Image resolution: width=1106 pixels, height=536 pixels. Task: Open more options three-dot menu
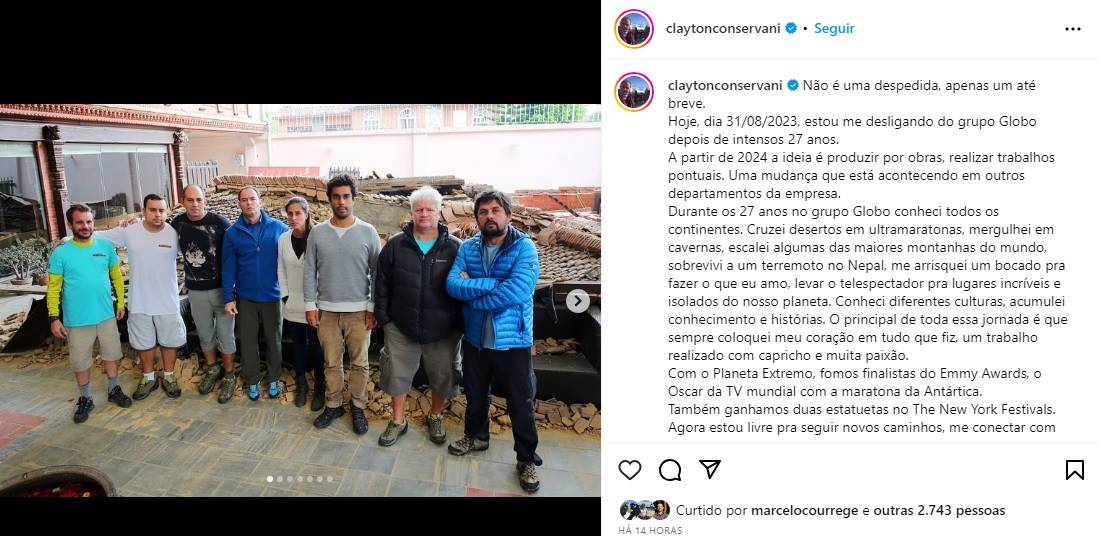tap(1073, 29)
